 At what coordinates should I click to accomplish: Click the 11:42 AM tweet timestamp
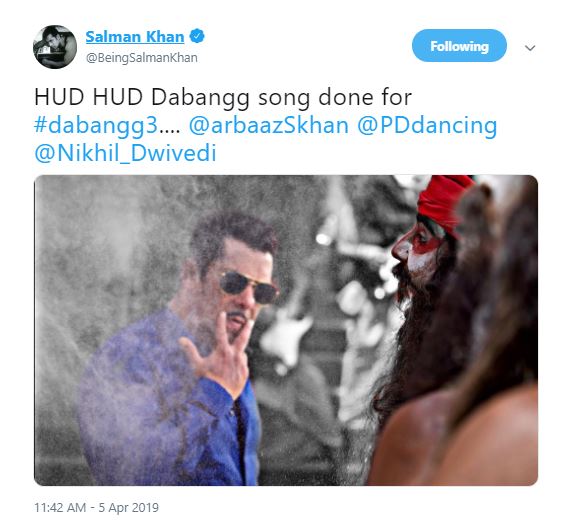[x=60, y=508]
